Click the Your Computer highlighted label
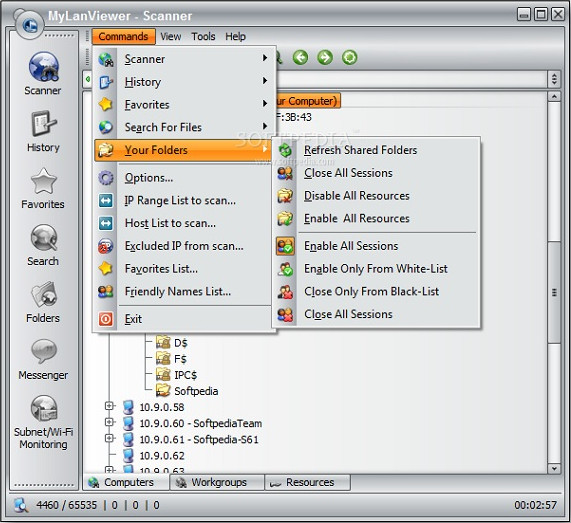This screenshot has height=523, width=571. [308, 101]
